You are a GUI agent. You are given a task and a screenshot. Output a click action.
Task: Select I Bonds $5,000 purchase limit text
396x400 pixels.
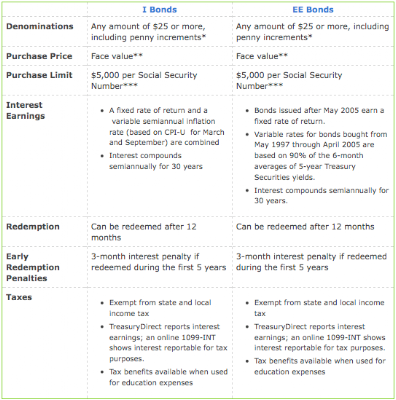click(144, 80)
